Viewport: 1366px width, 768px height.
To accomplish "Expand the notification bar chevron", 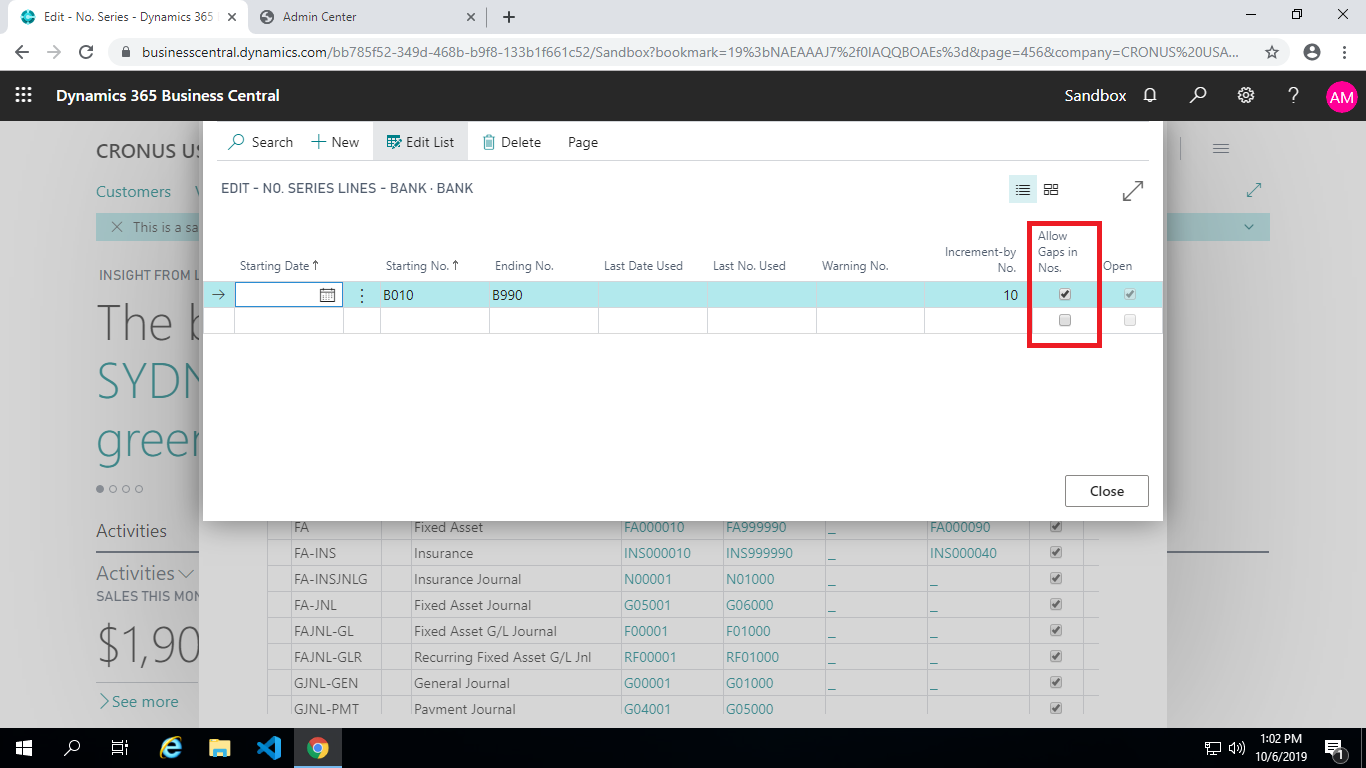I will tap(1249, 227).
